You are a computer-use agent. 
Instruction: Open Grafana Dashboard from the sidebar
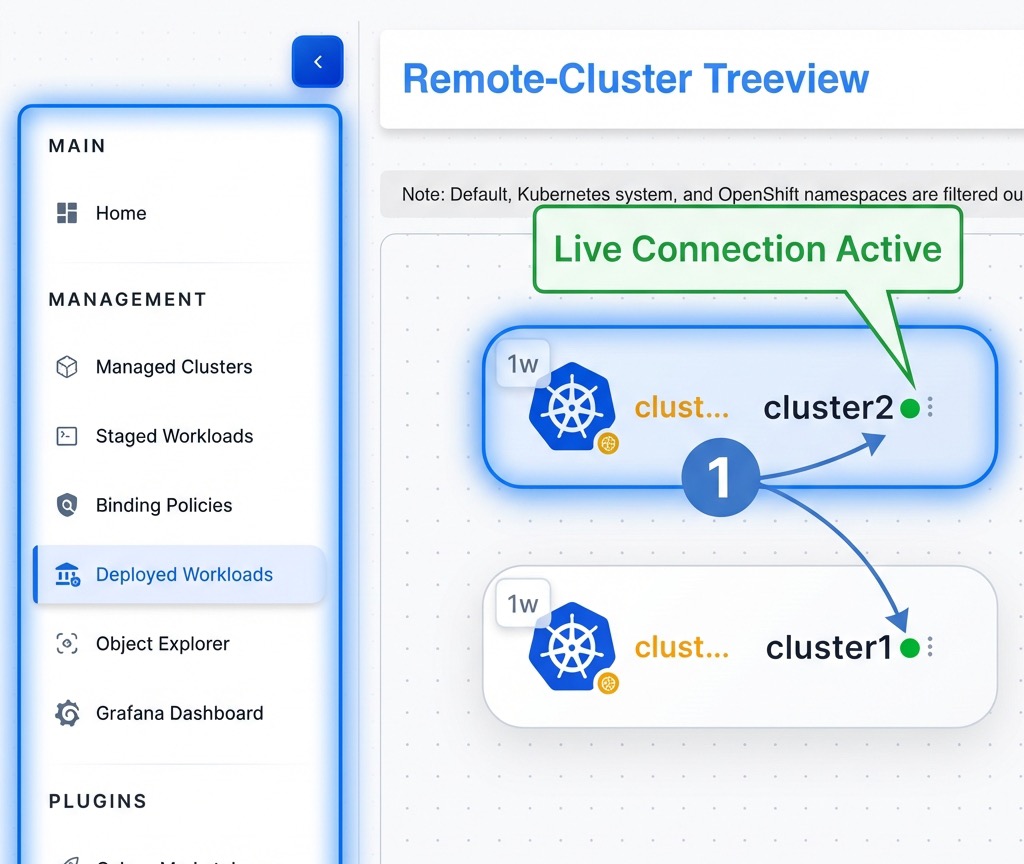pyautogui.click(x=179, y=713)
